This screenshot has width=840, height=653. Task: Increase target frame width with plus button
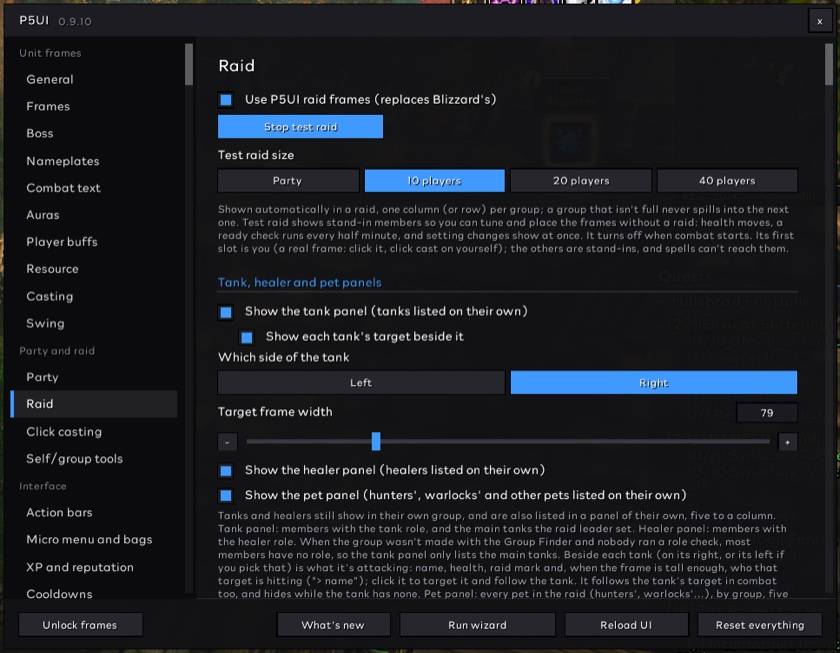(x=787, y=442)
